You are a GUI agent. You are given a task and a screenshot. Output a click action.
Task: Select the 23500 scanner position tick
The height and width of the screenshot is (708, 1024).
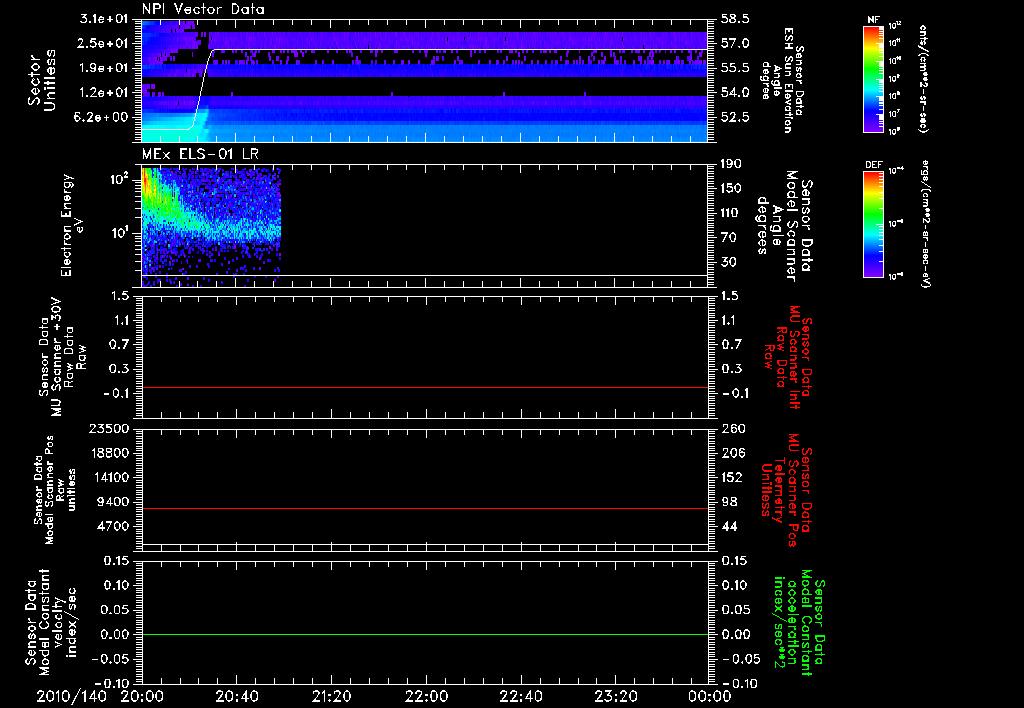(x=108, y=428)
